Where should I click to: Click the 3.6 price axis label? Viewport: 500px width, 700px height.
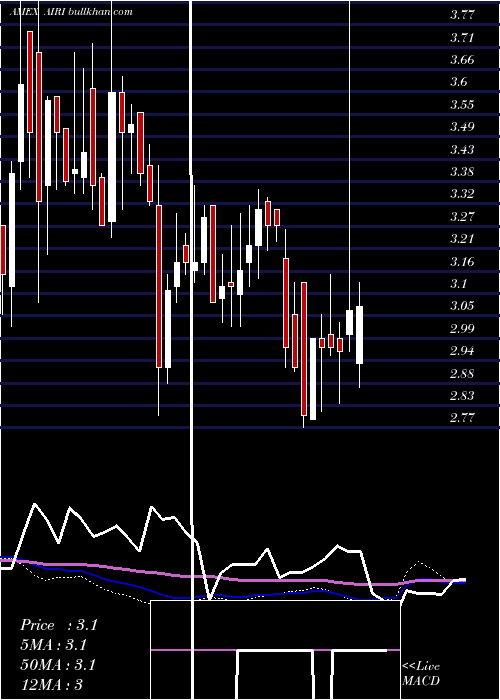pos(458,82)
